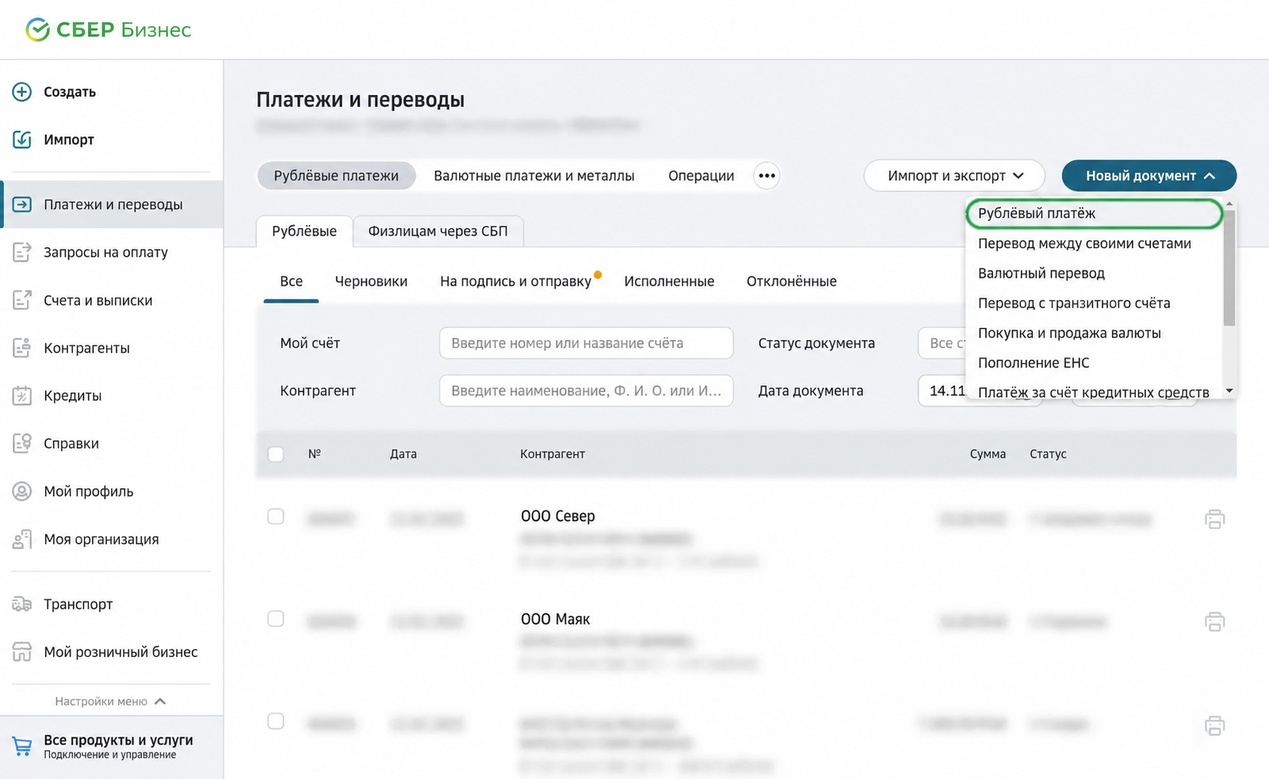Click the Мой счёт input field
Screen dimensions: 1269x779
click(x=586, y=343)
